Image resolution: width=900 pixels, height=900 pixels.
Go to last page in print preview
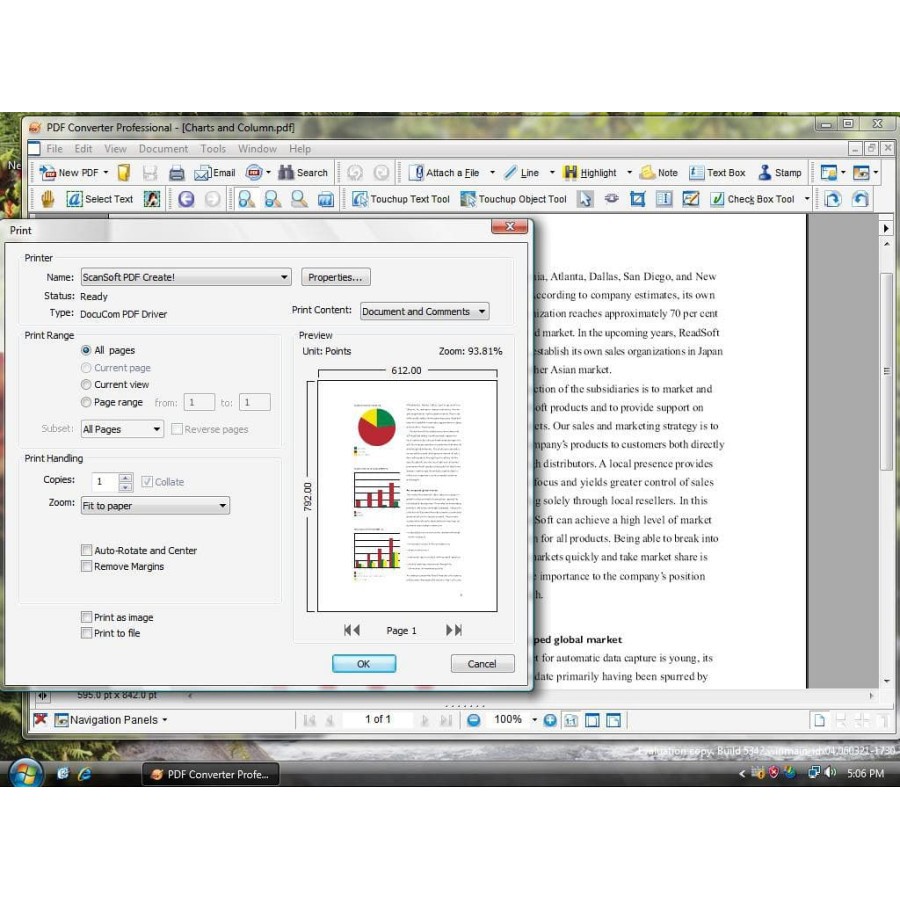coord(454,630)
